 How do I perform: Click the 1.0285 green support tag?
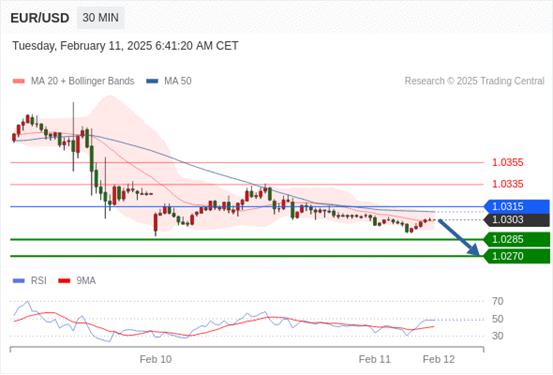click(x=517, y=240)
